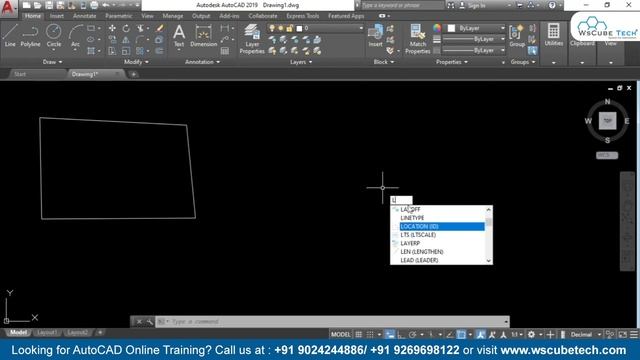Click the new drawing tab plus button

[x=133, y=74]
